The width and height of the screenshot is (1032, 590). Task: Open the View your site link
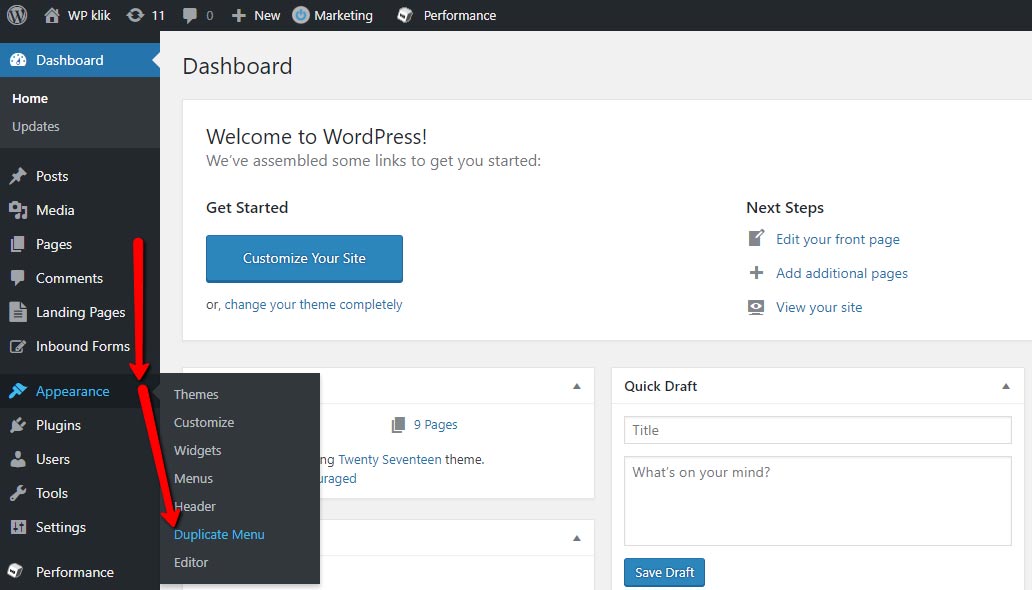(819, 308)
